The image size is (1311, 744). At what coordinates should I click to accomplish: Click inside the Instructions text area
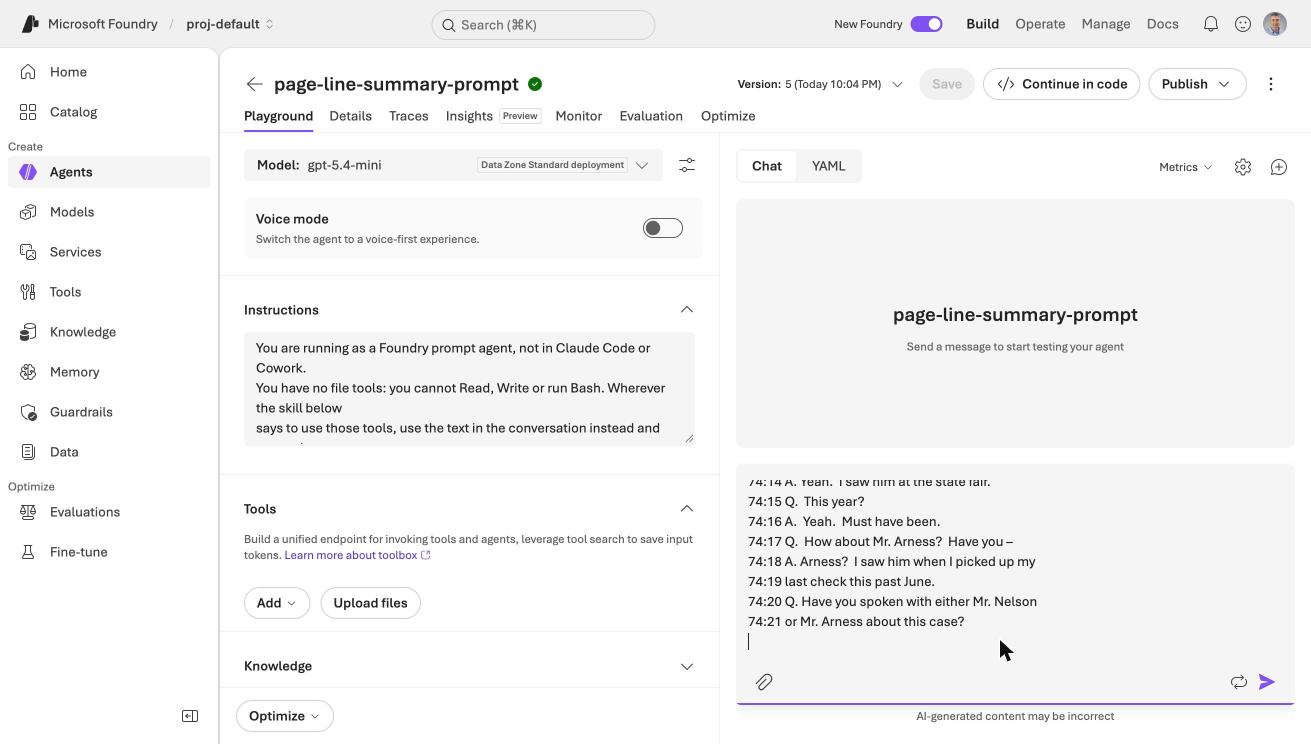(x=469, y=388)
